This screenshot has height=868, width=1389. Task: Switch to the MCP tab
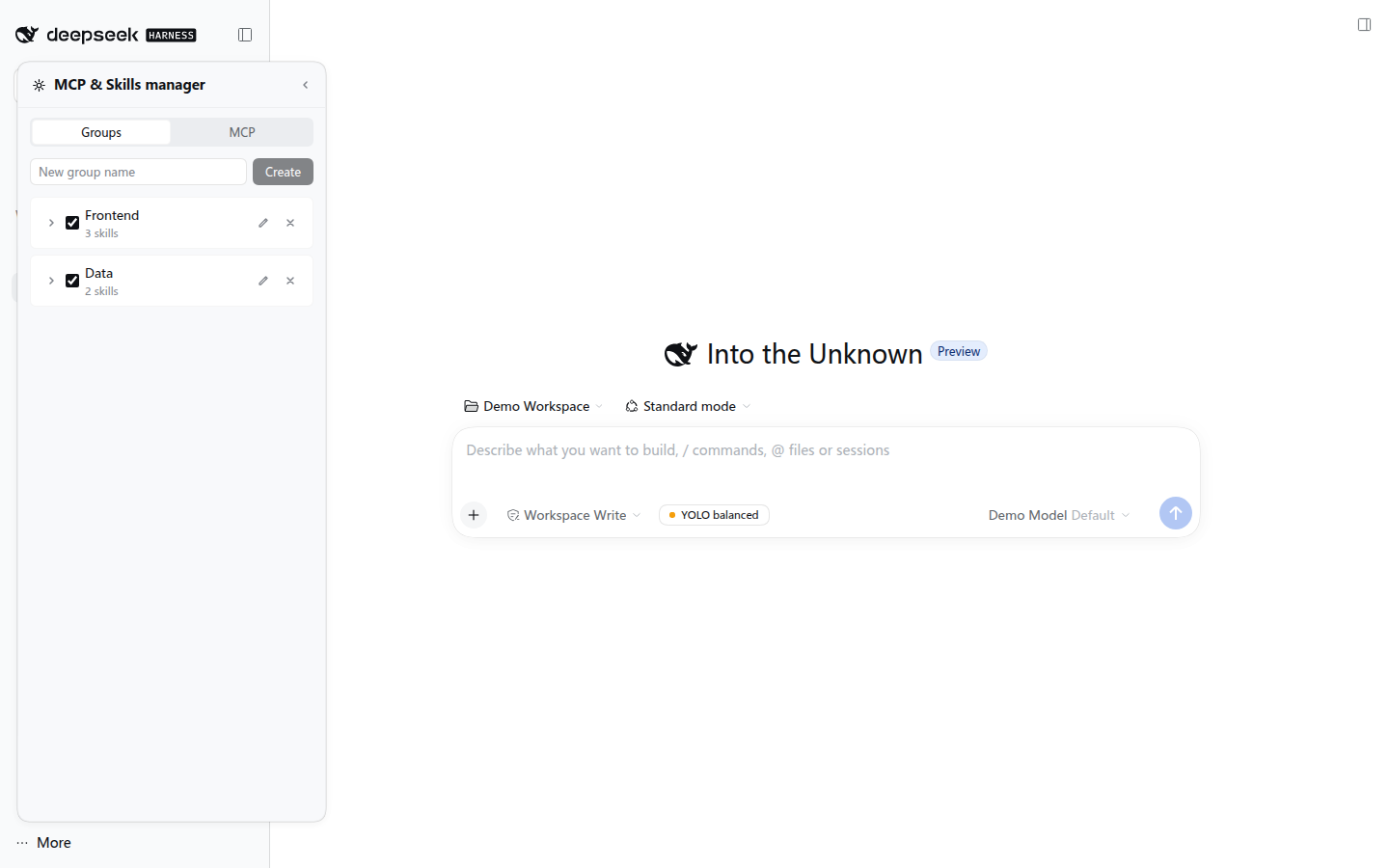242,132
